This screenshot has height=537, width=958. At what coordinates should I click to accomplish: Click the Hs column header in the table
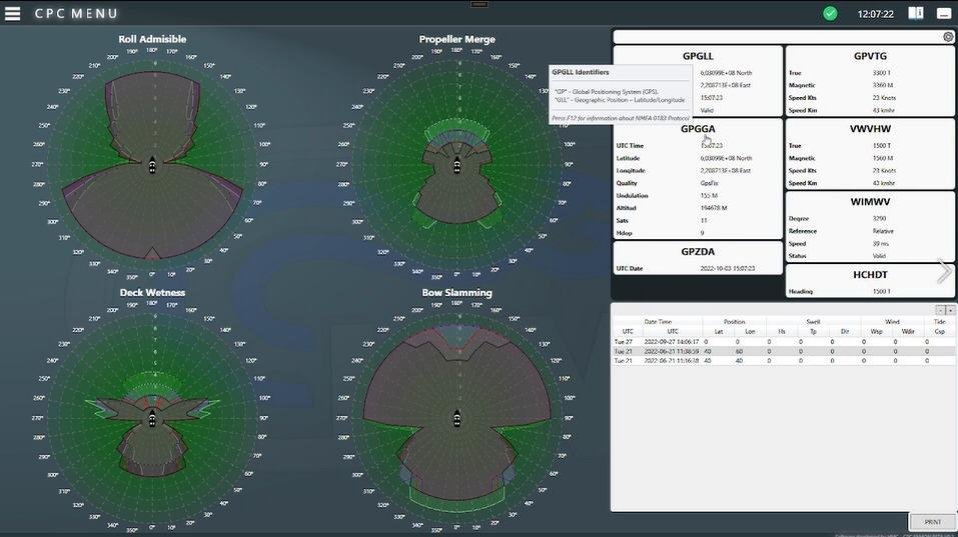[x=781, y=332]
